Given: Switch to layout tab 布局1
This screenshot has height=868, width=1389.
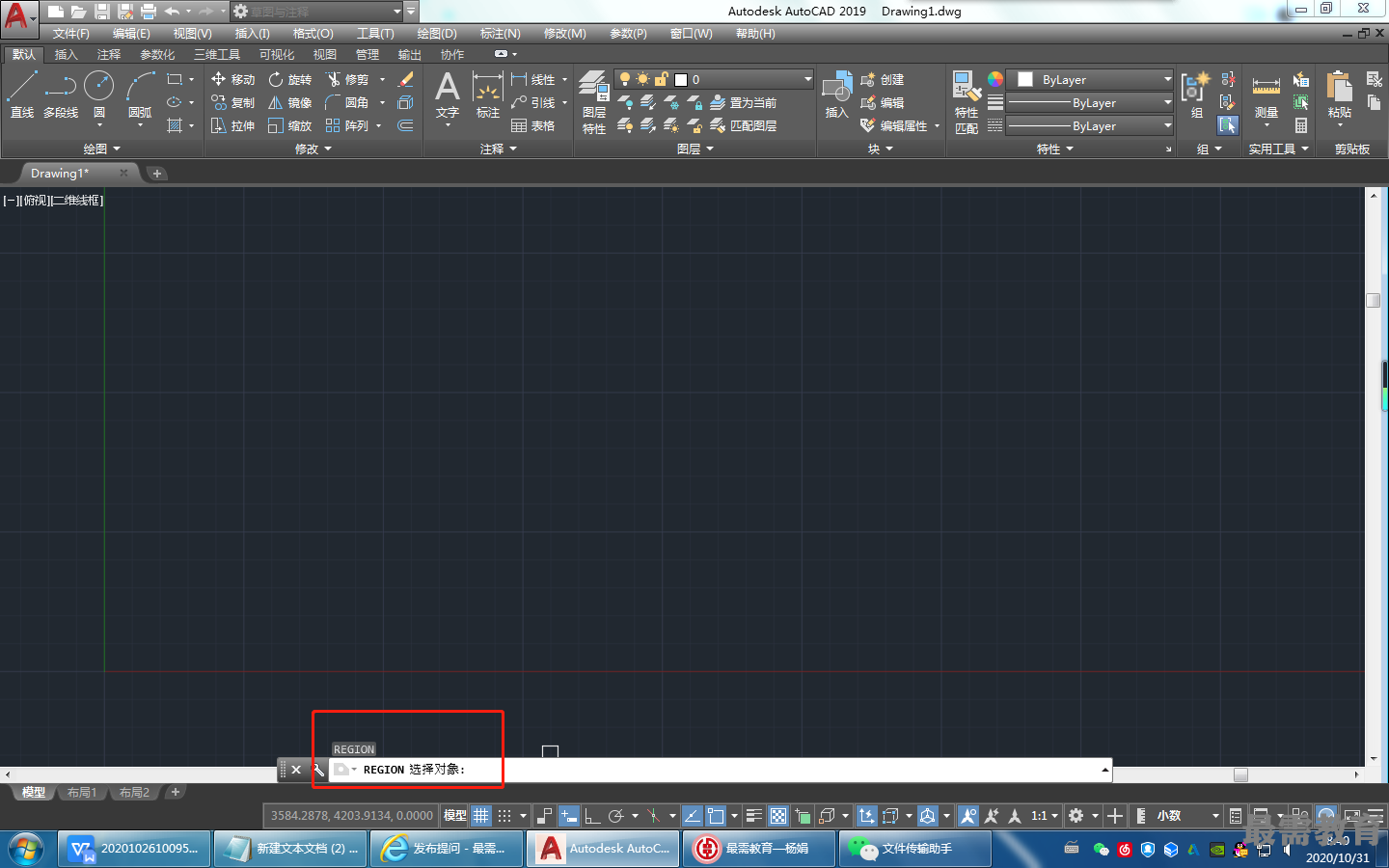Looking at the screenshot, I should click(x=82, y=792).
